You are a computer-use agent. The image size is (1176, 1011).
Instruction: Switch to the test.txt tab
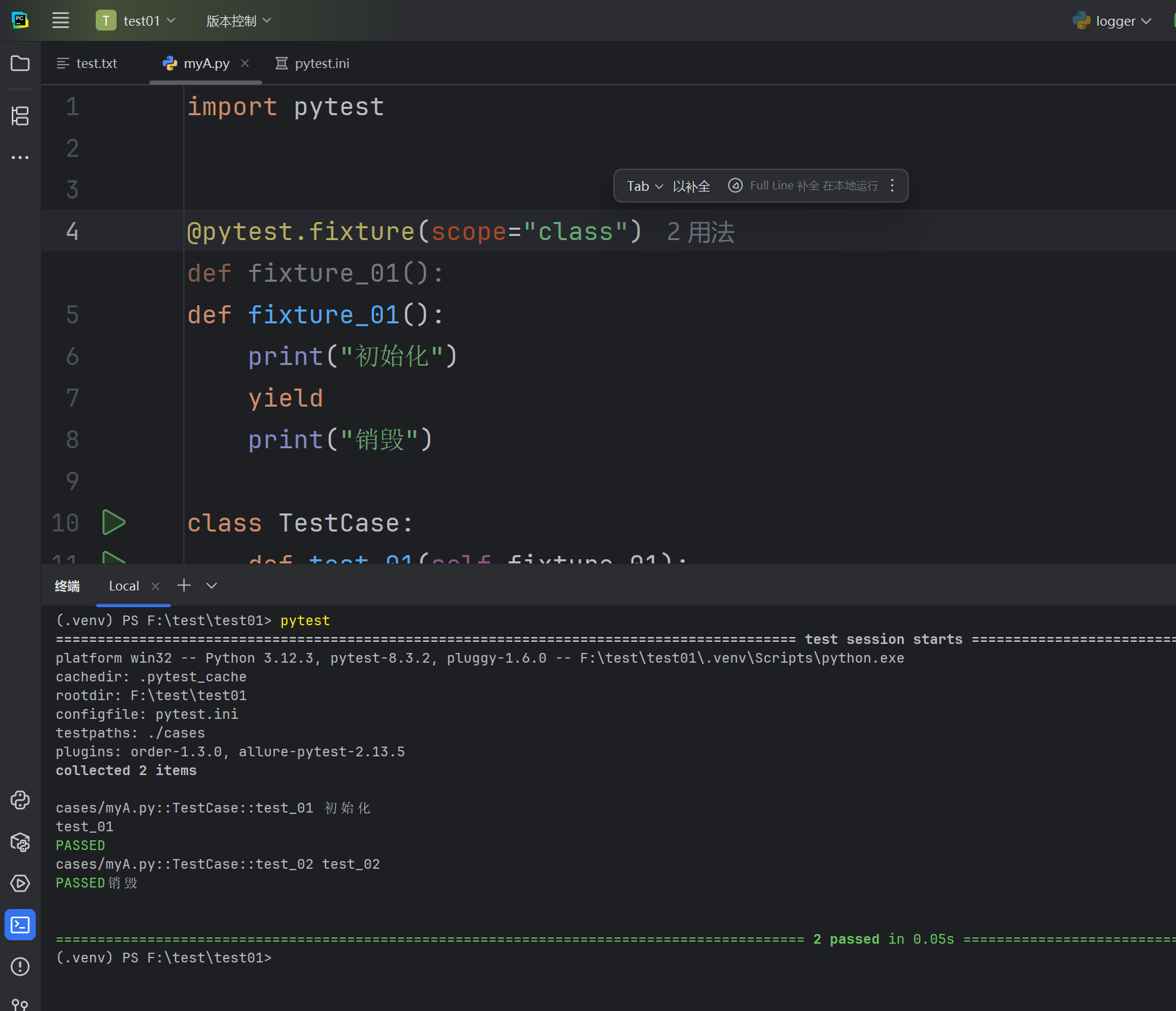(87, 63)
